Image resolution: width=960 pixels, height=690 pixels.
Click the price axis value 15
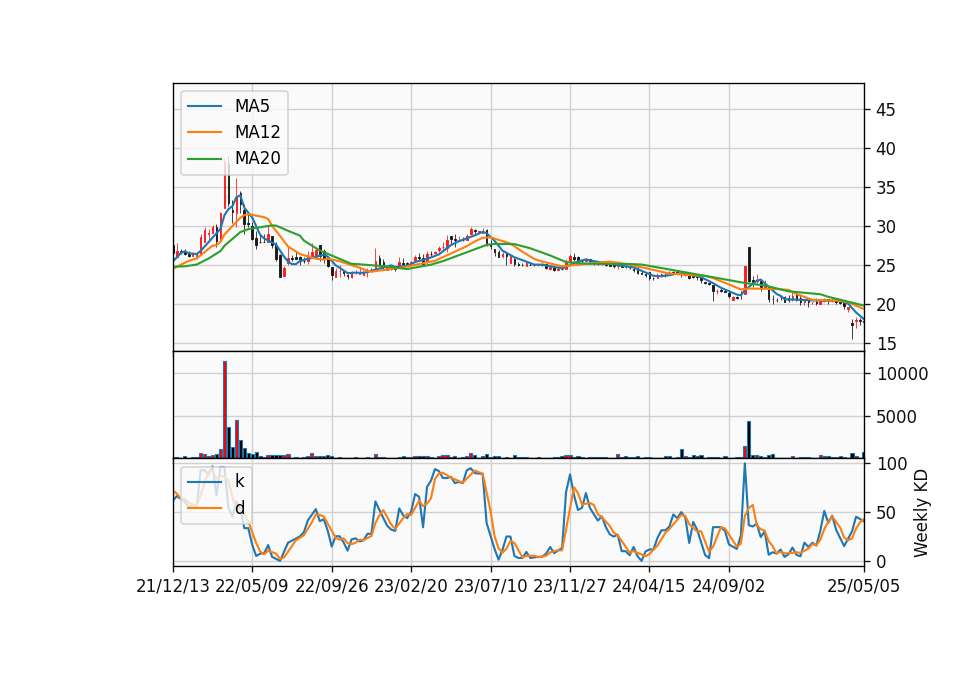[886, 344]
